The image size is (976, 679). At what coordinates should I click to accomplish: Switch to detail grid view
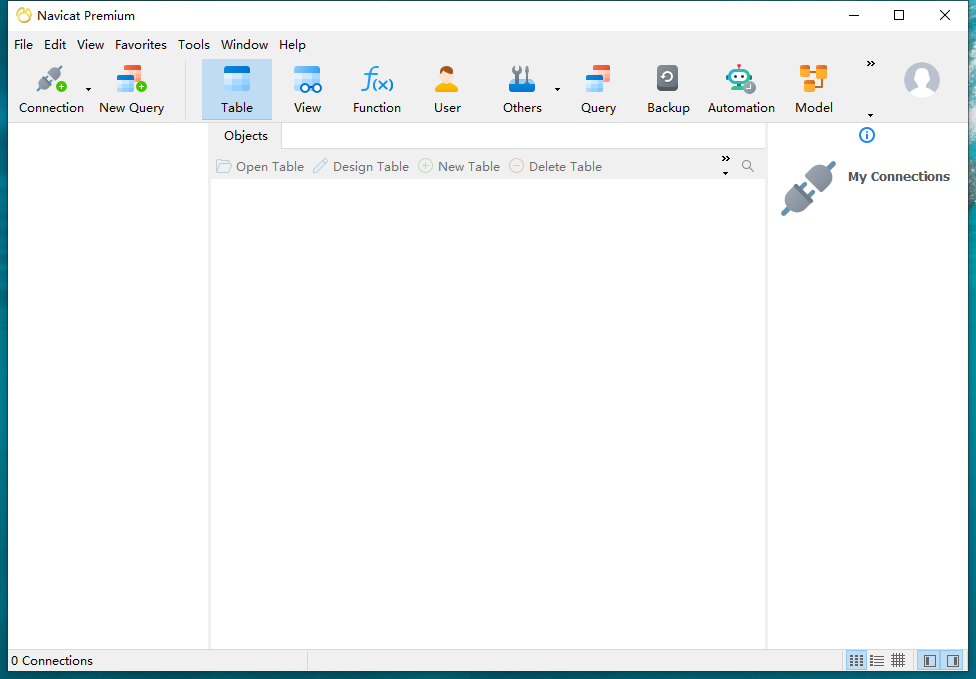[x=898, y=660]
